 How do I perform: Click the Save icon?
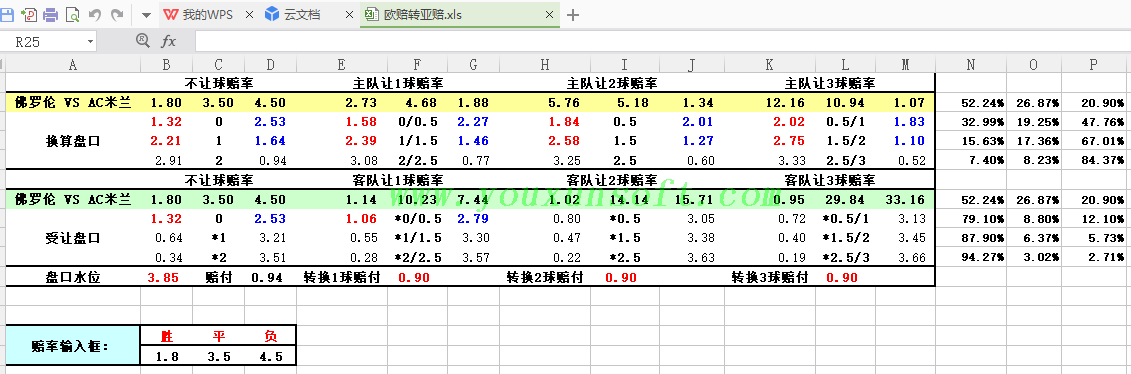[x=7, y=14]
